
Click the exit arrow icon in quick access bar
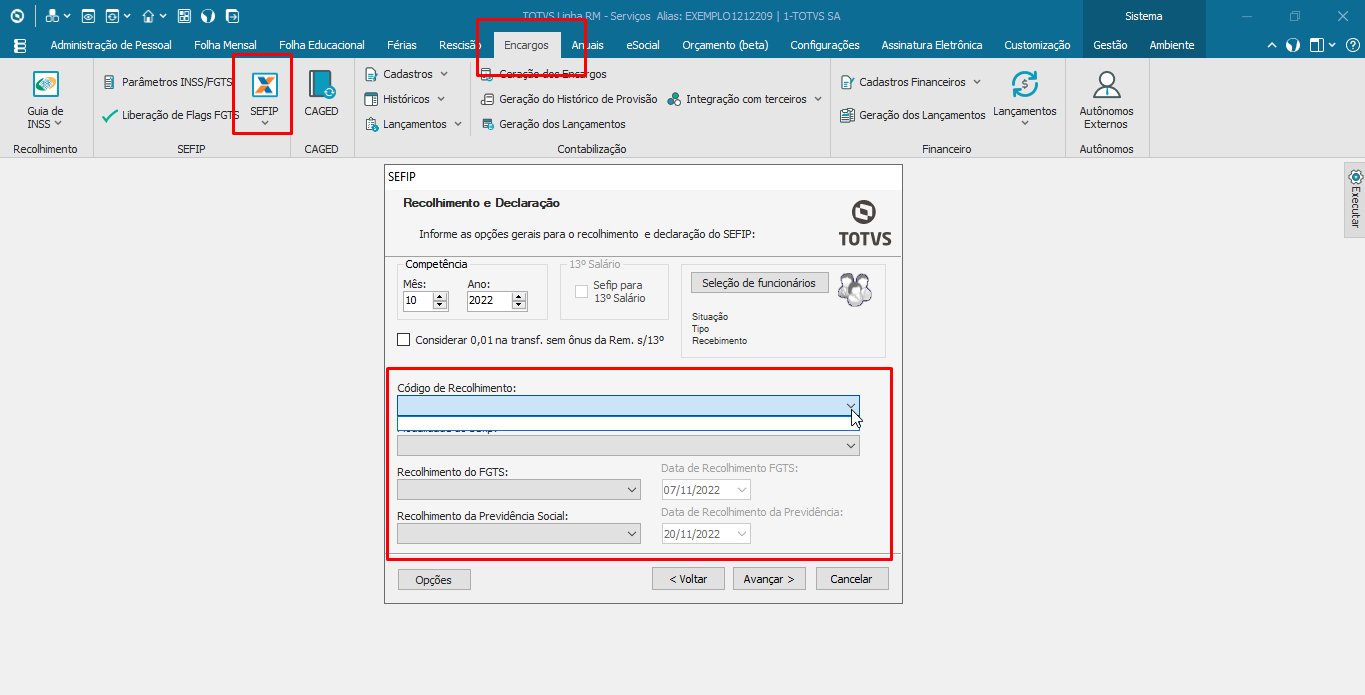tap(232, 16)
